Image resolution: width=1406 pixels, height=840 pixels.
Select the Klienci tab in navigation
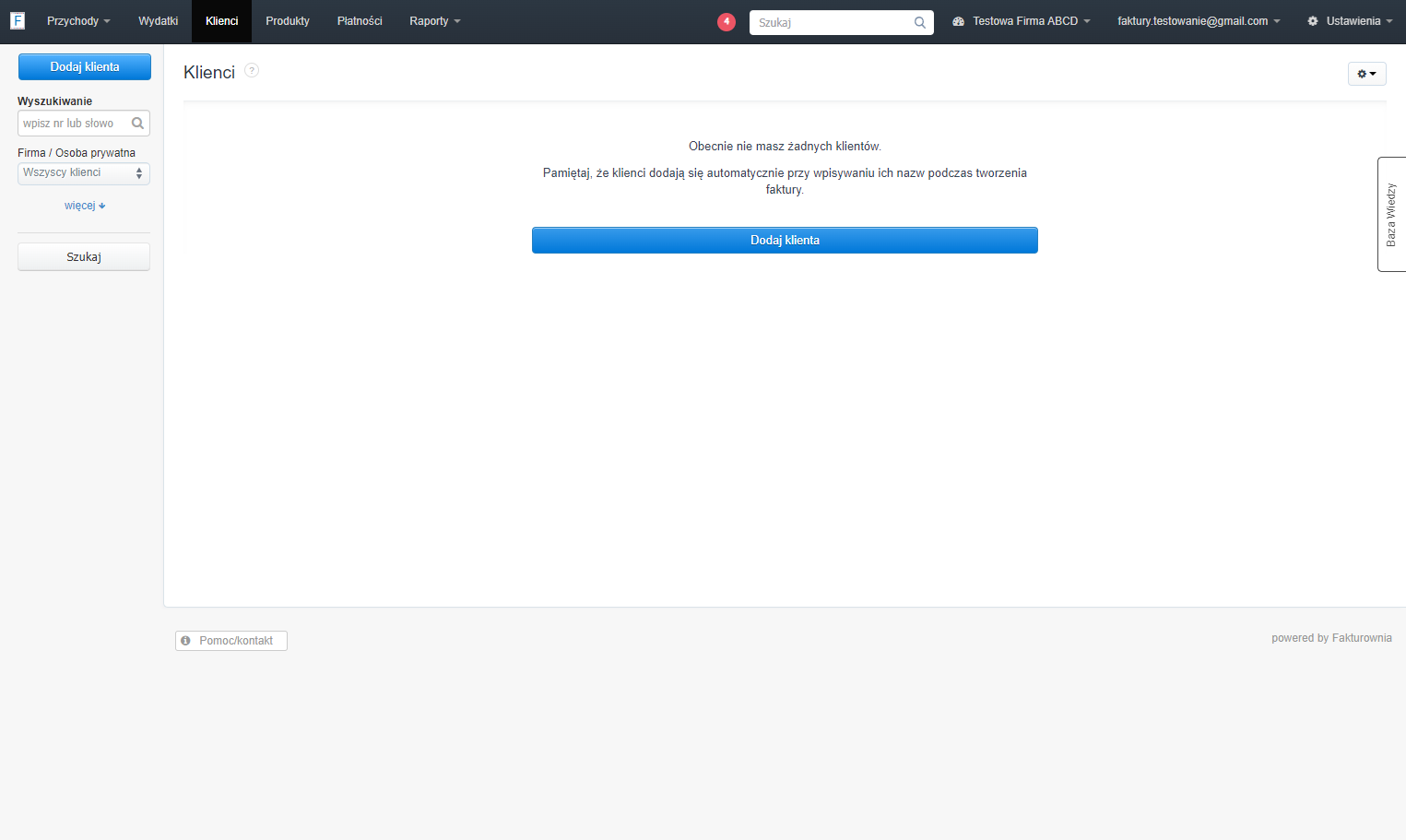point(221,21)
